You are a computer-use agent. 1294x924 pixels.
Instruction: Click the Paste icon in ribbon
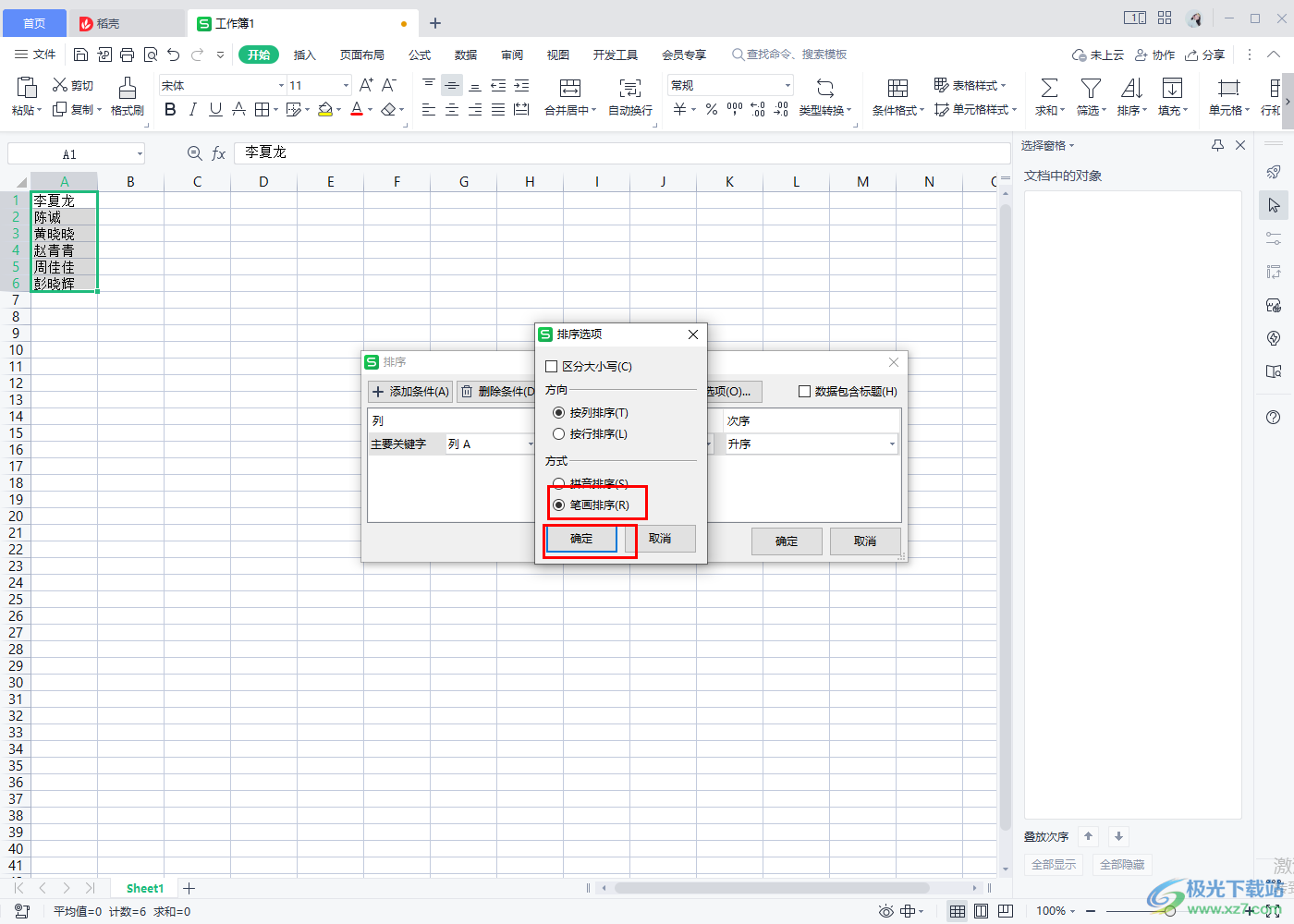pos(26,88)
